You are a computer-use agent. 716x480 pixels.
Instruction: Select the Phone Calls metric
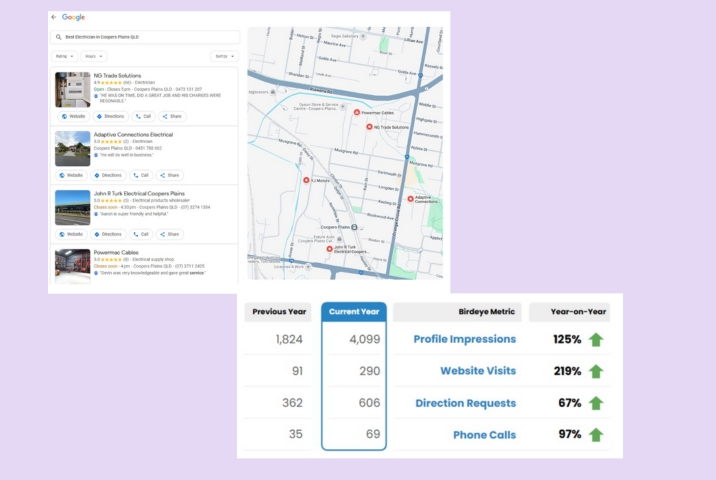point(484,435)
